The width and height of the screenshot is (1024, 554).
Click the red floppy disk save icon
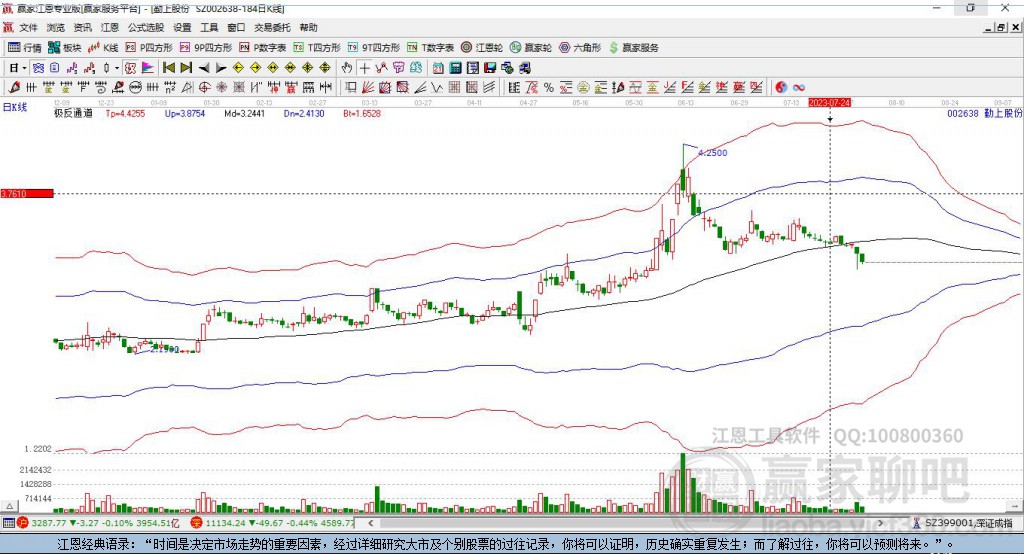click(x=490, y=67)
